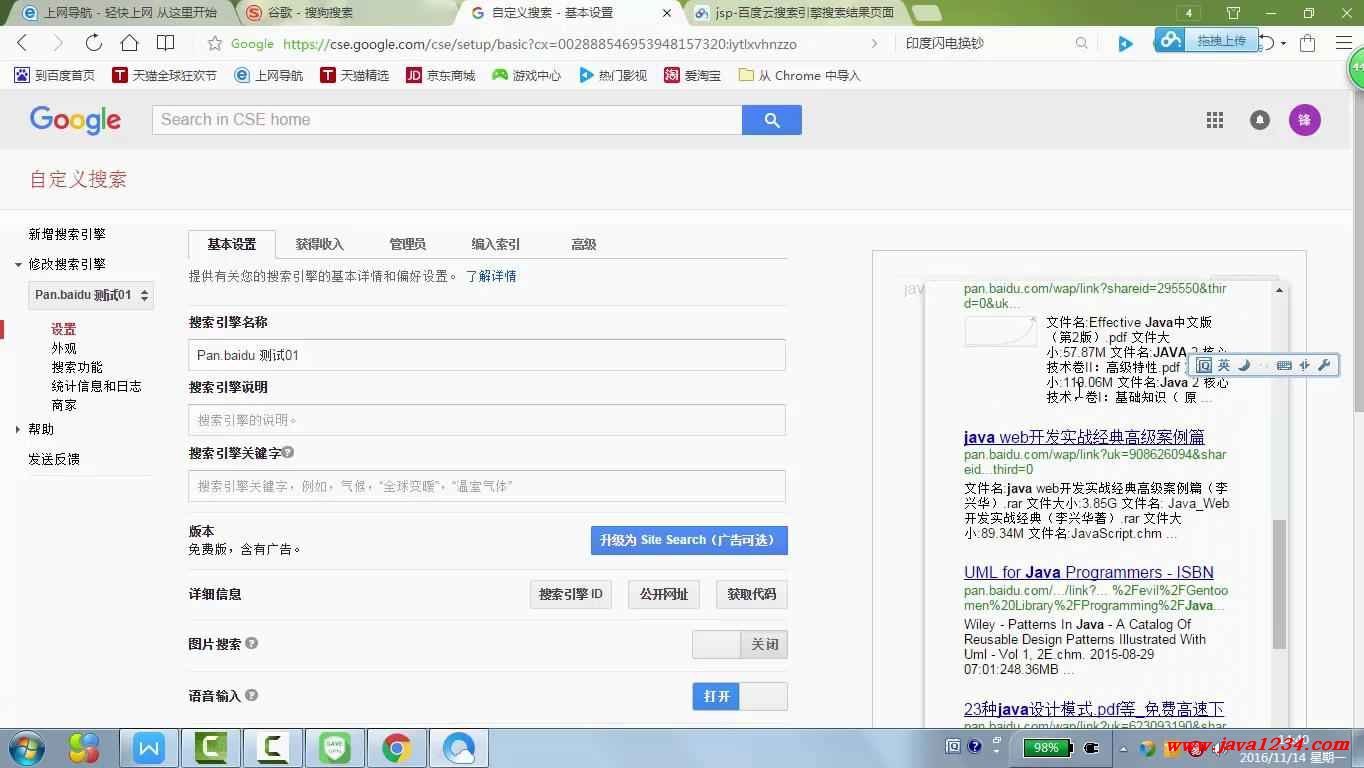Click the 公开网址 button

tap(664, 594)
